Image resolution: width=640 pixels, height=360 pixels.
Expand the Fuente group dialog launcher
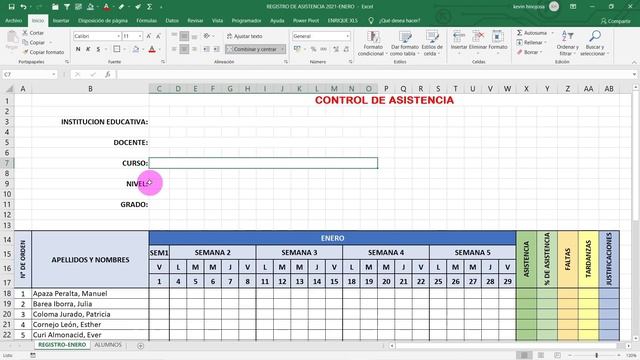163,62
